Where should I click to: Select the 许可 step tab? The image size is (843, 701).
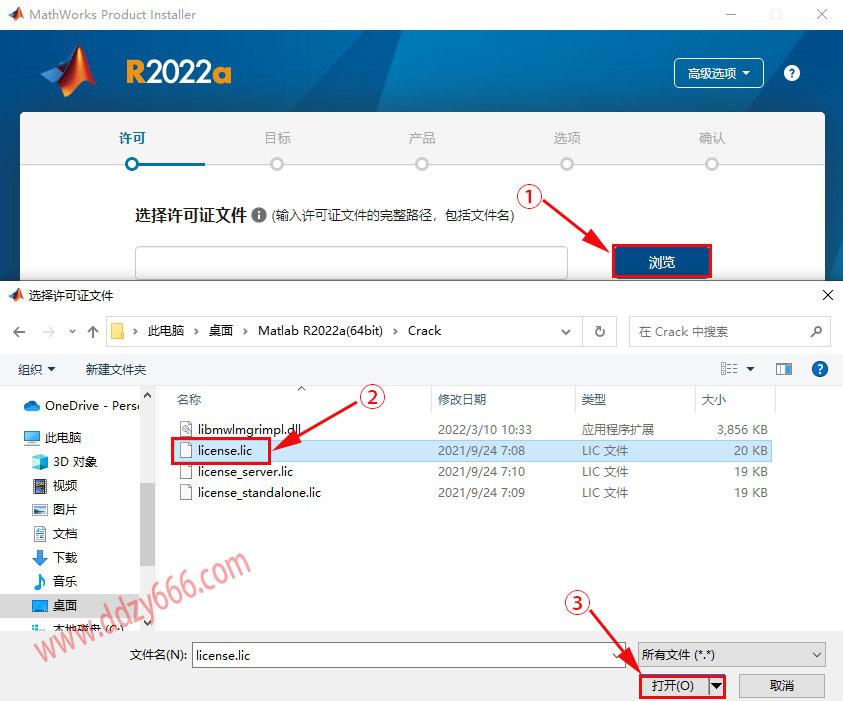click(x=132, y=138)
